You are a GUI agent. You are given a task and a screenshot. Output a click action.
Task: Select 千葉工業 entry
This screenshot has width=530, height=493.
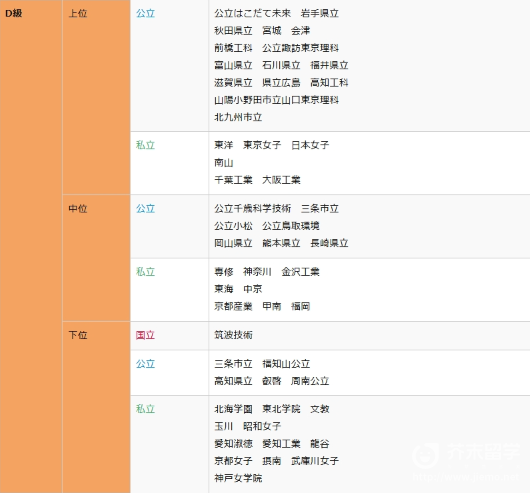point(233,180)
